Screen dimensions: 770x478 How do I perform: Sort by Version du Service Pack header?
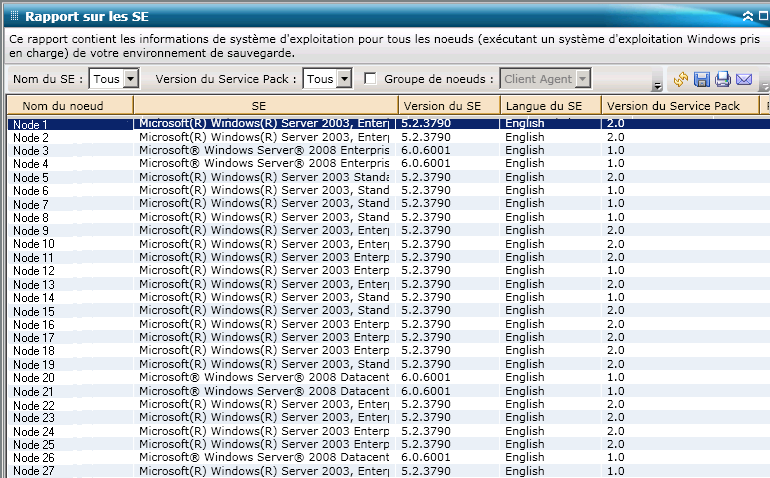pos(680,106)
